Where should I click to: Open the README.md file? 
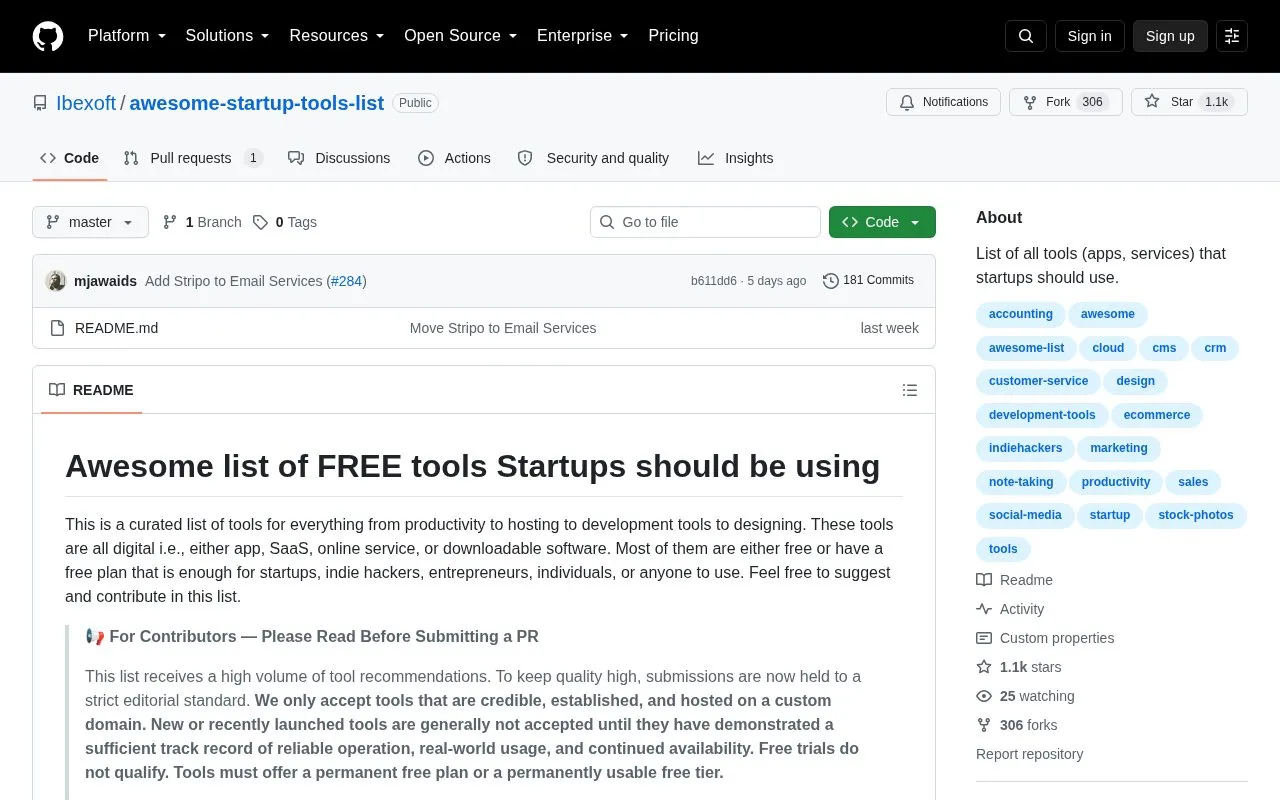116,328
